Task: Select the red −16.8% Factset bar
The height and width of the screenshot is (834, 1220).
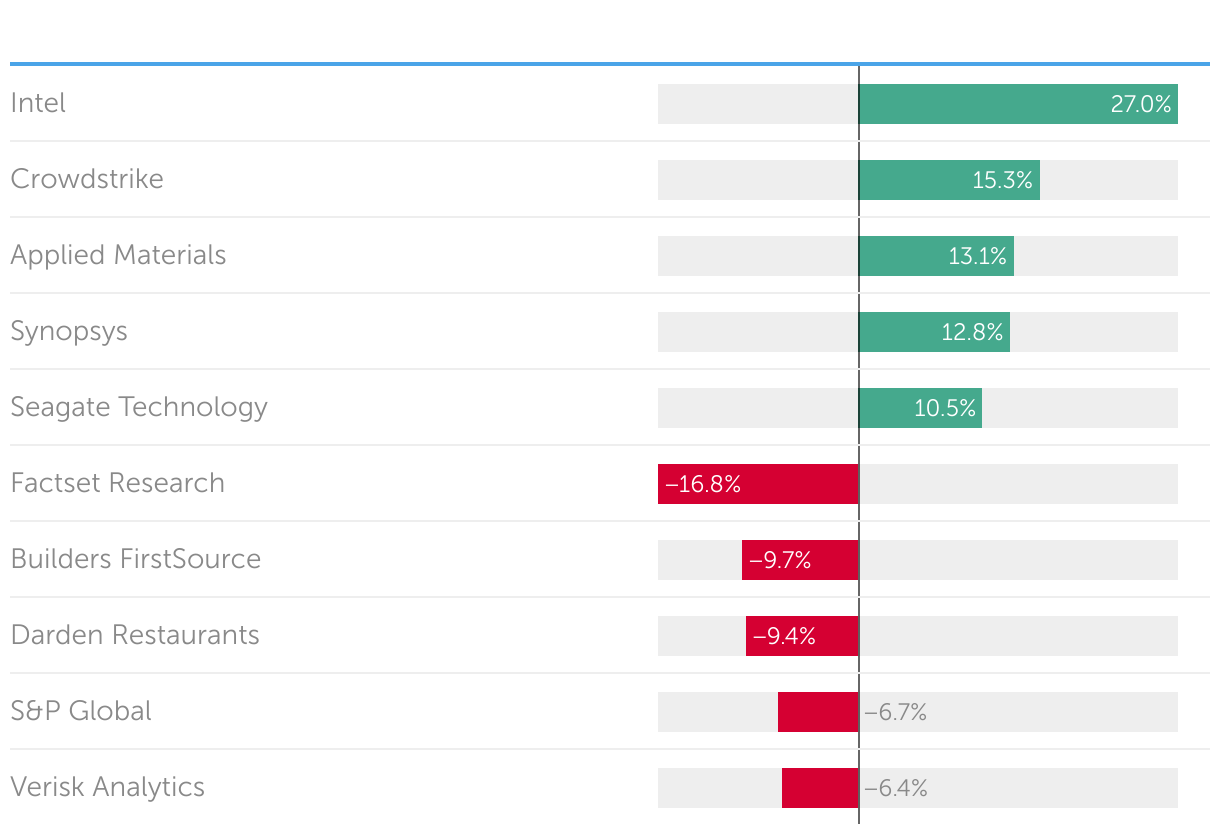Action: point(758,484)
